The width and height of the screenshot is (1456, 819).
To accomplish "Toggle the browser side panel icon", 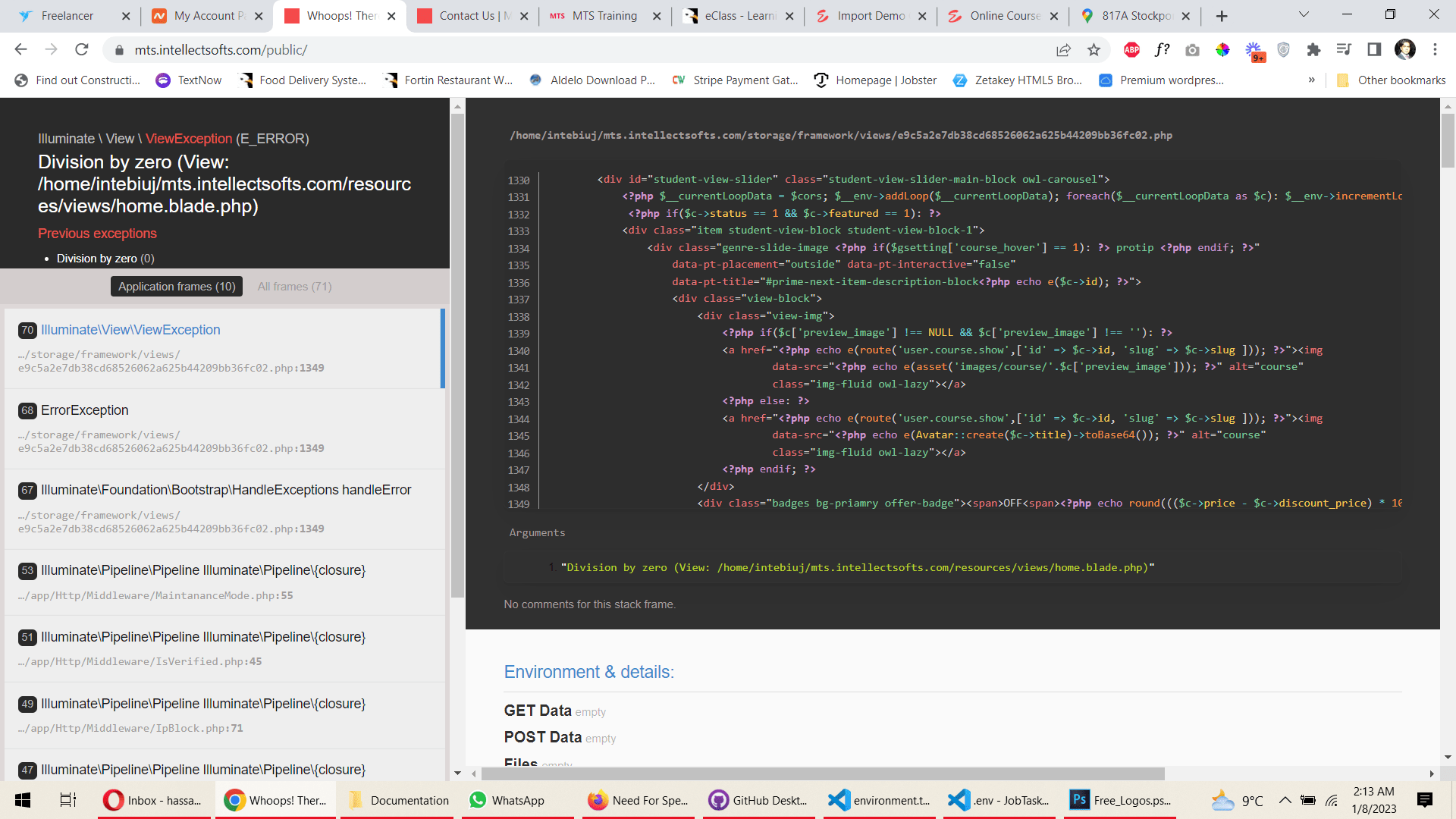I will pyautogui.click(x=1374, y=50).
